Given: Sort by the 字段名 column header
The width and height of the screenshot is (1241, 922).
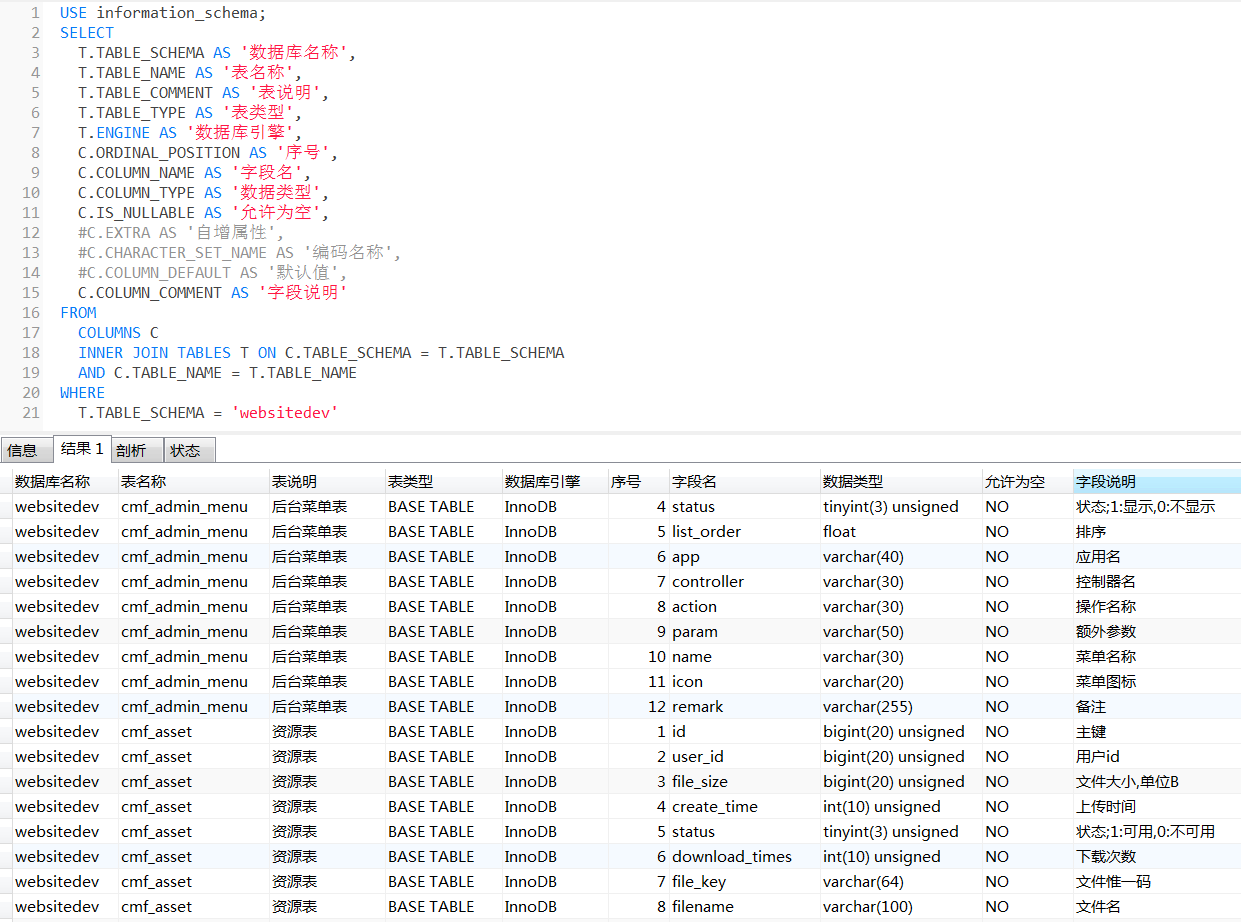Looking at the screenshot, I should coord(744,482).
